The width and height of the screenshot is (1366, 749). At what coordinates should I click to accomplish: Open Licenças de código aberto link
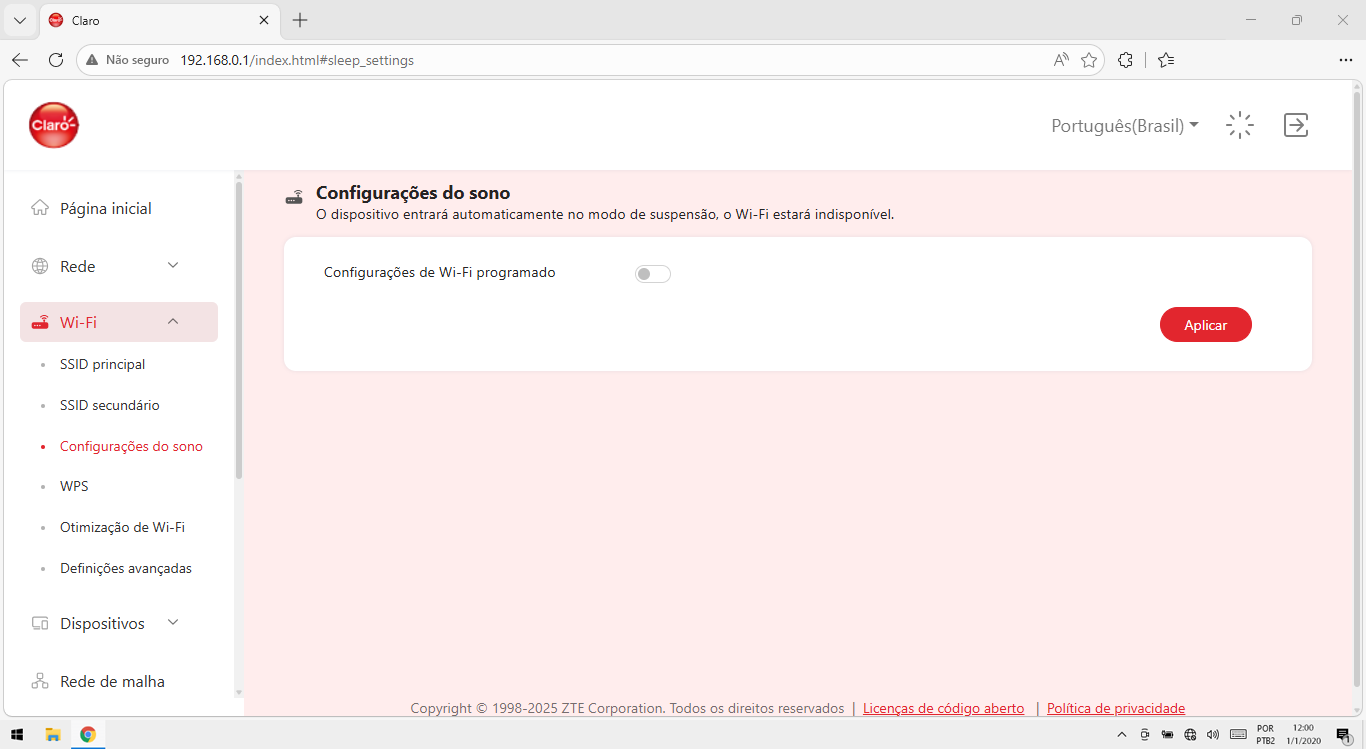click(x=943, y=708)
